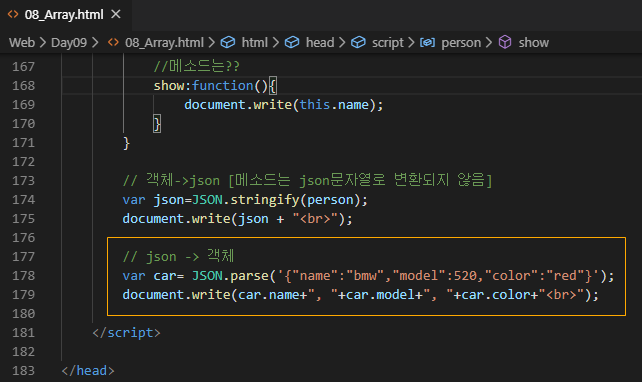Screen dimensions: 642x382
Task: Click the comment '// json -> 객체'
Action: tap(178, 257)
